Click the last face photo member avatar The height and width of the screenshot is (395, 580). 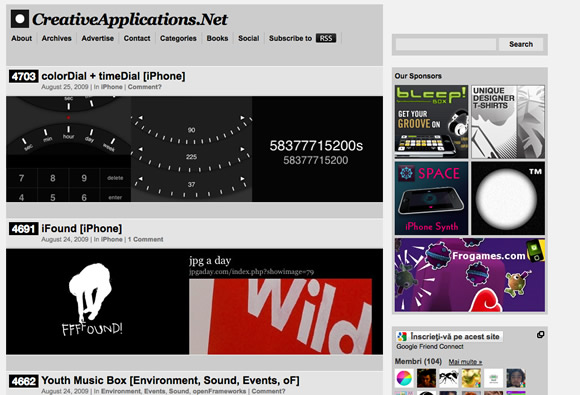click(x=516, y=378)
